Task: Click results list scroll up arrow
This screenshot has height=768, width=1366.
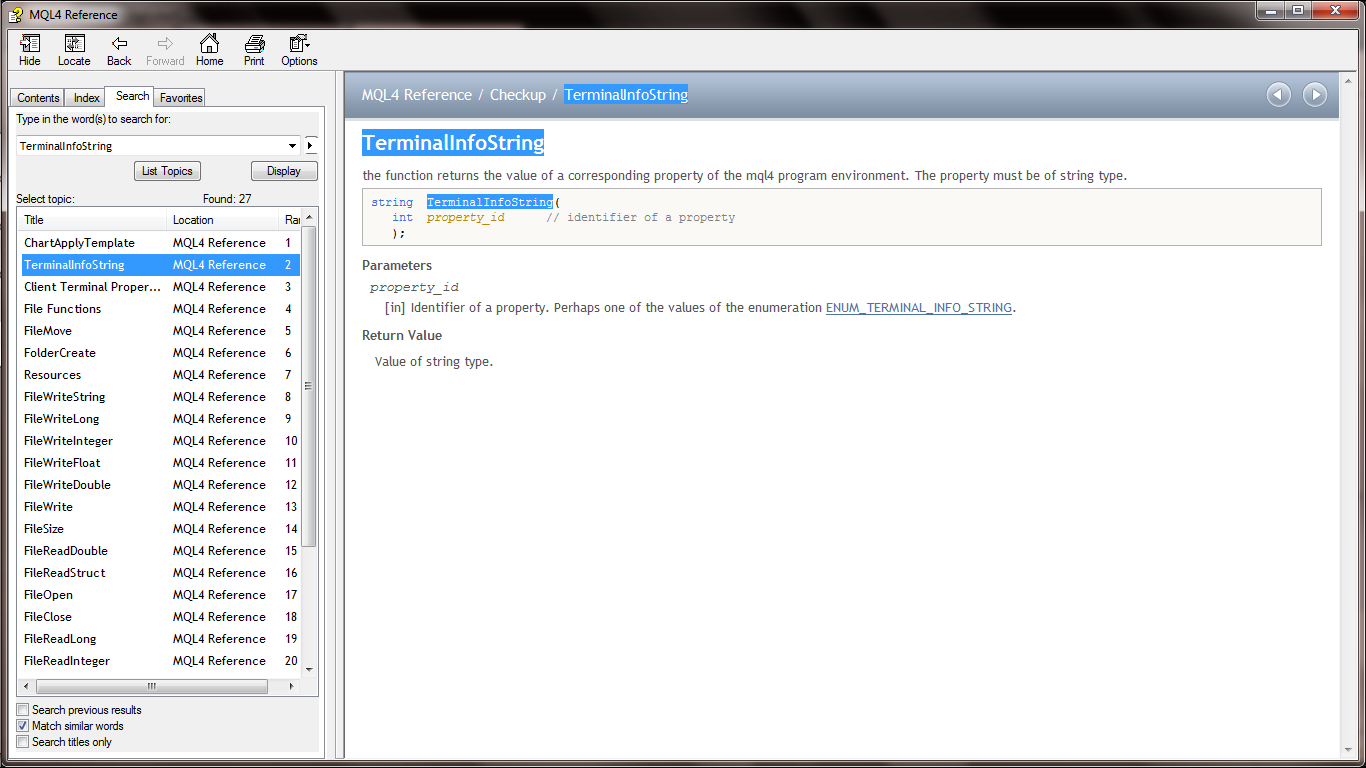Action: [x=309, y=218]
